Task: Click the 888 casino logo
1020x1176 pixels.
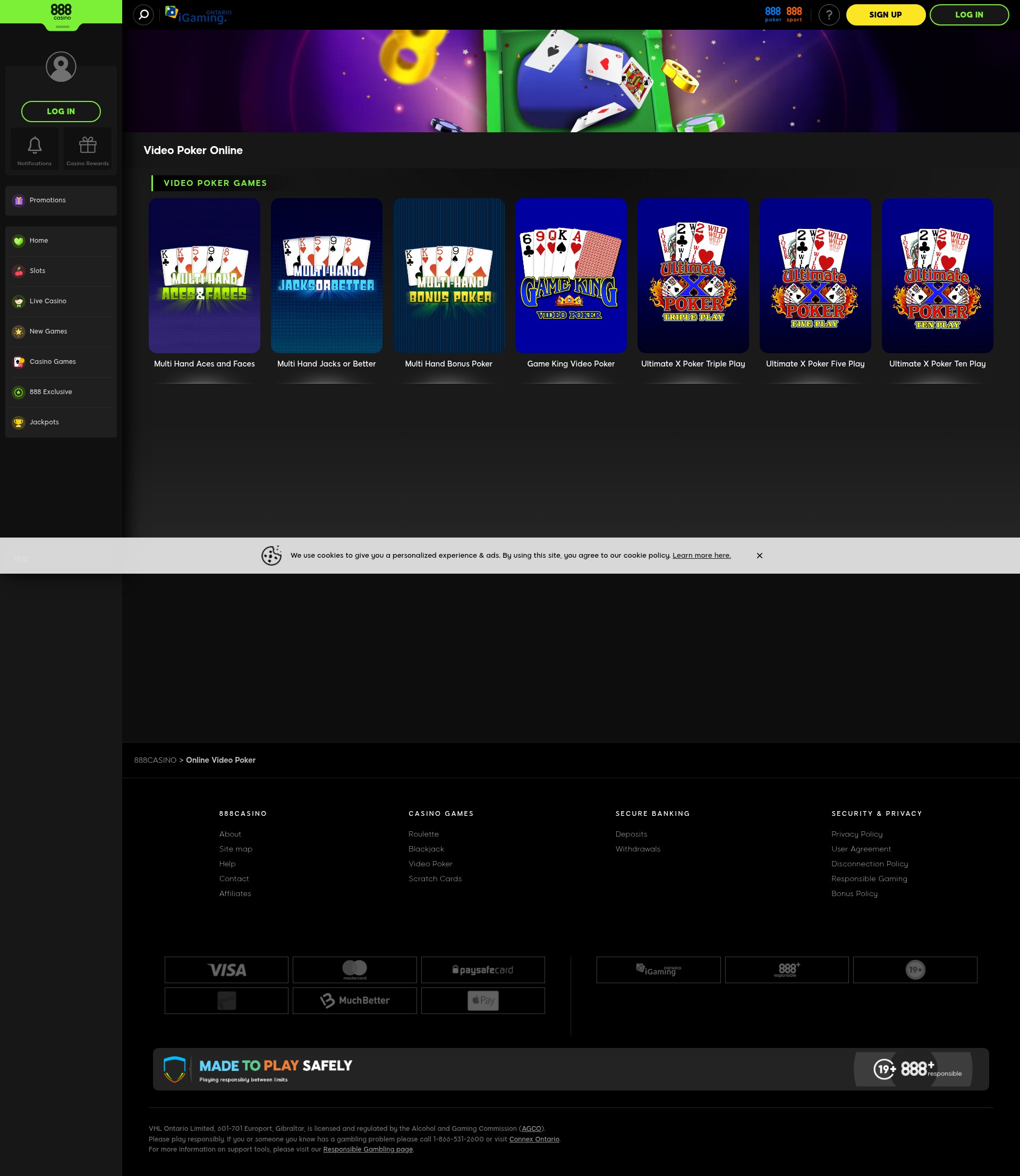Action: click(62, 13)
